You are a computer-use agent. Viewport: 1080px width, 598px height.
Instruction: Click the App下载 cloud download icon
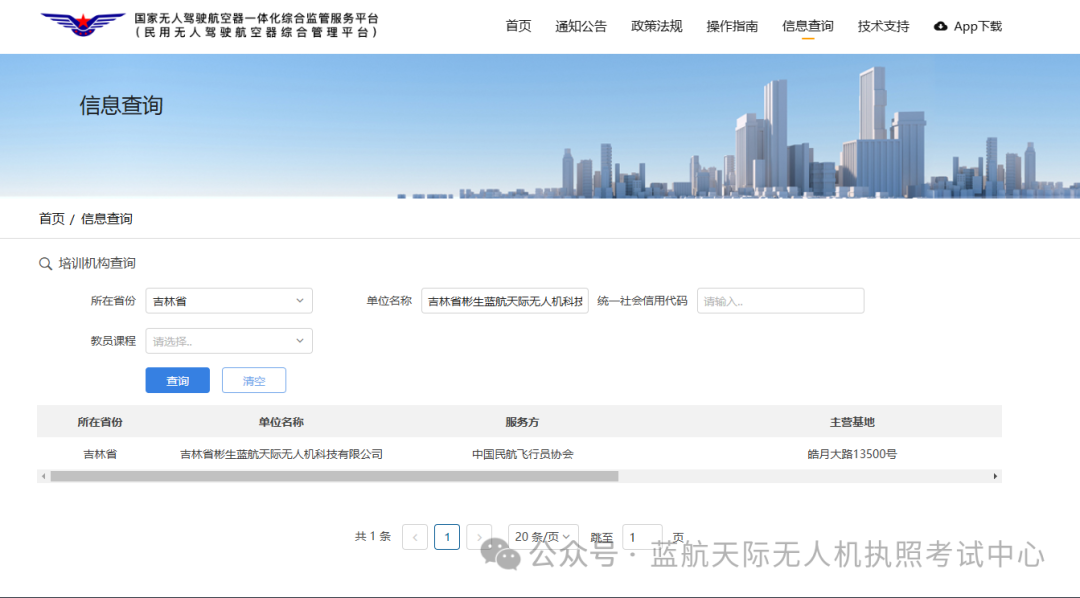(x=940, y=27)
